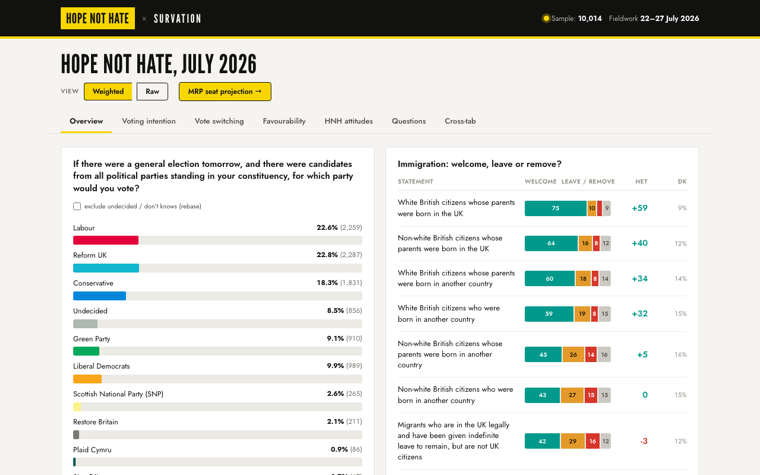Image resolution: width=760 pixels, height=475 pixels.
Task: Click the cyan Reform UK bar
Action: (106, 268)
